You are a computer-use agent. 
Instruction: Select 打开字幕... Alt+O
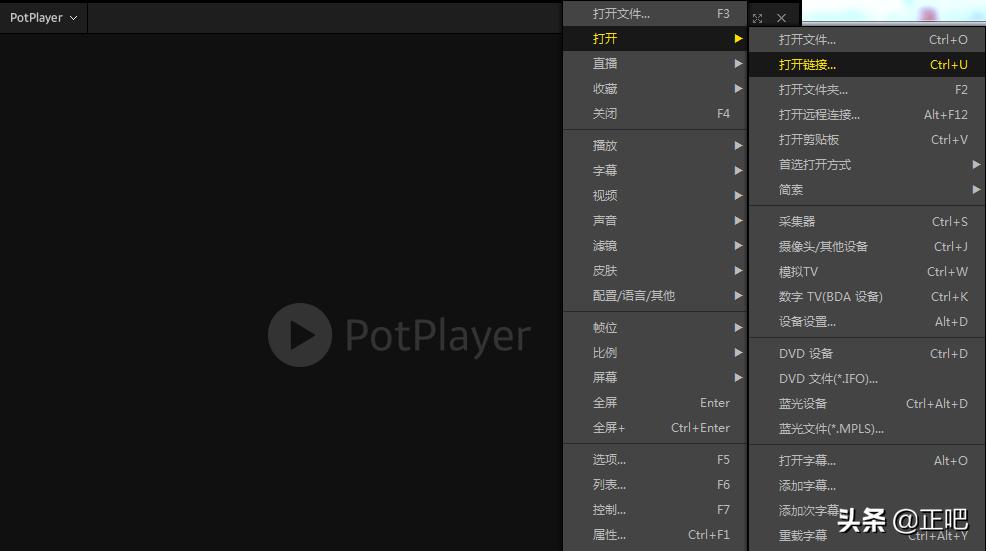click(867, 460)
